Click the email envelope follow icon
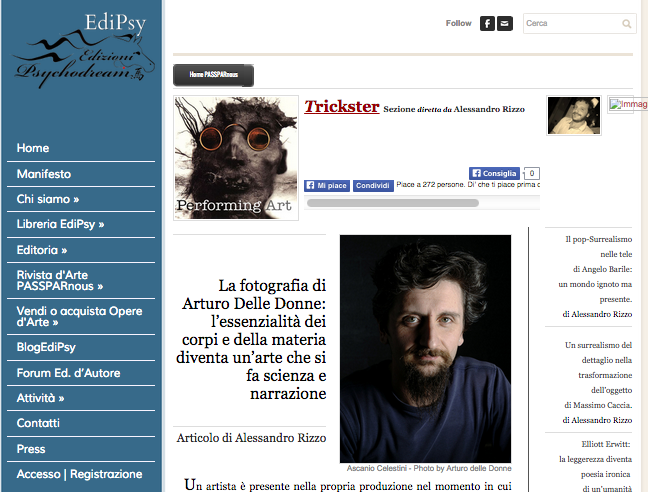 (505, 24)
